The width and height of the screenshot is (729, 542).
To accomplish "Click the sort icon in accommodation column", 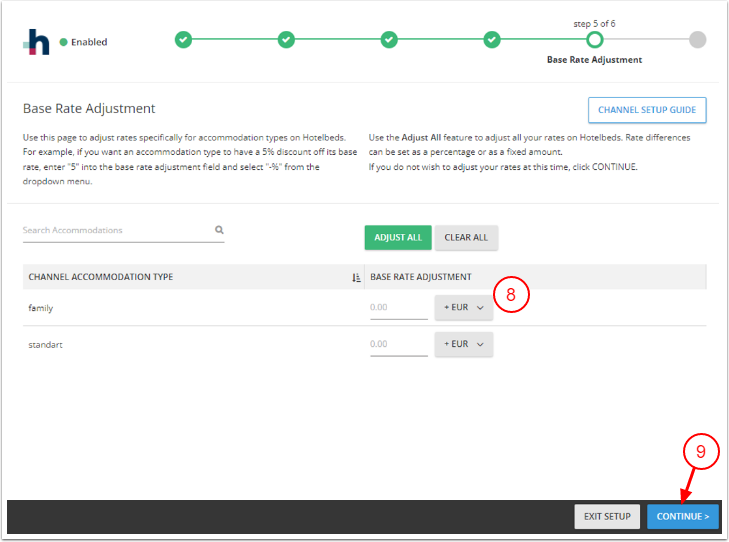I will pyautogui.click(x=356, y=277).
